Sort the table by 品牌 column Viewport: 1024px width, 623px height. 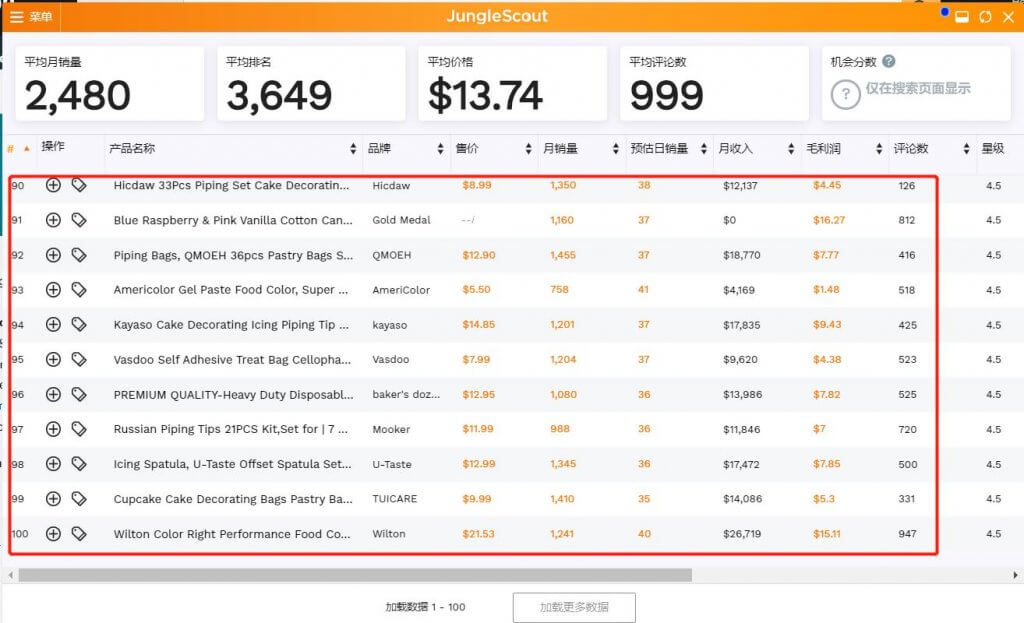coord(440,149)
